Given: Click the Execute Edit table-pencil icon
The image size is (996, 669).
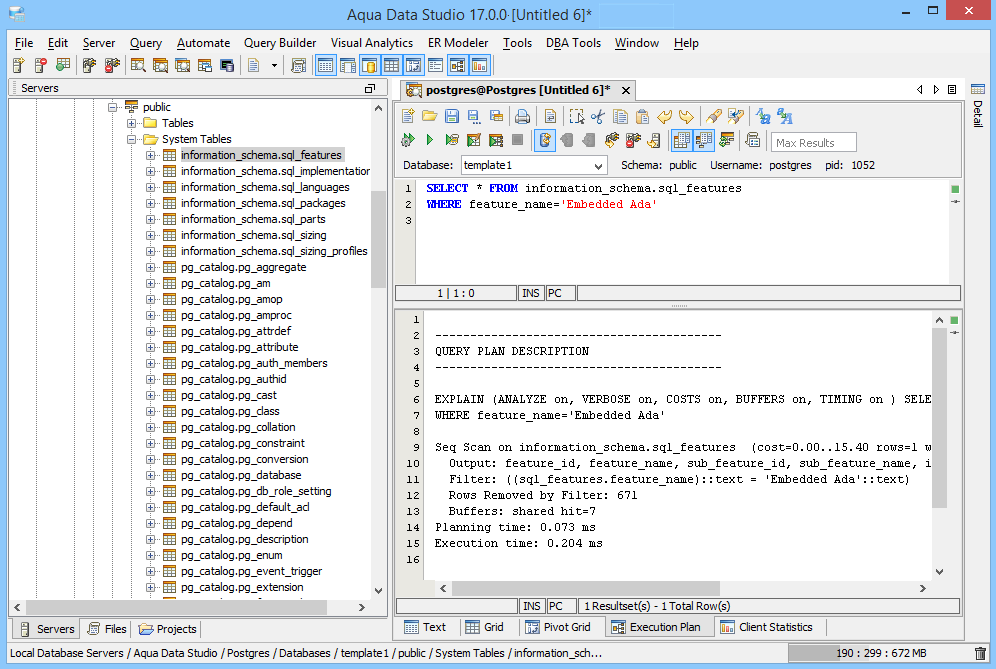Looking at the screenshot, I should [474, 140].
